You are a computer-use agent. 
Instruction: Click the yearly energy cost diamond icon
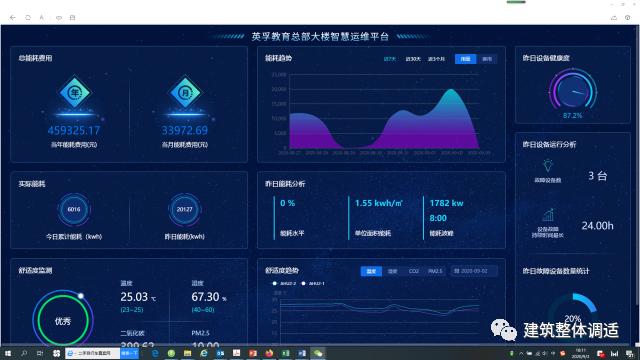[x=74, y=93]
